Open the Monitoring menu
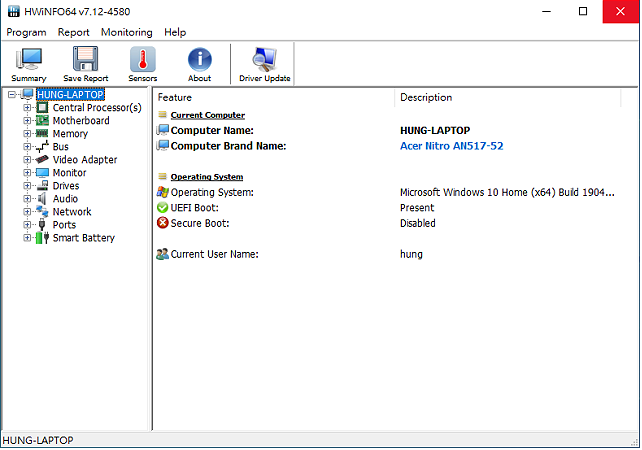Screen dimensions: 642x450 coord(127,32)
